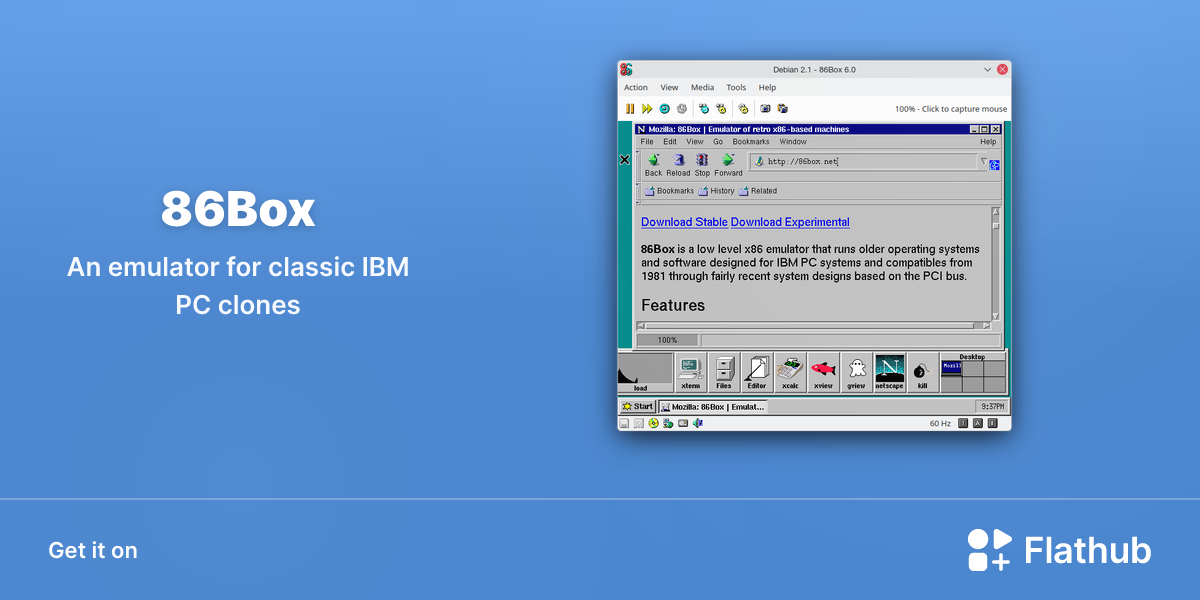Reload the page in Netscape
The image size is (1200, 600).
pos(678,164)
